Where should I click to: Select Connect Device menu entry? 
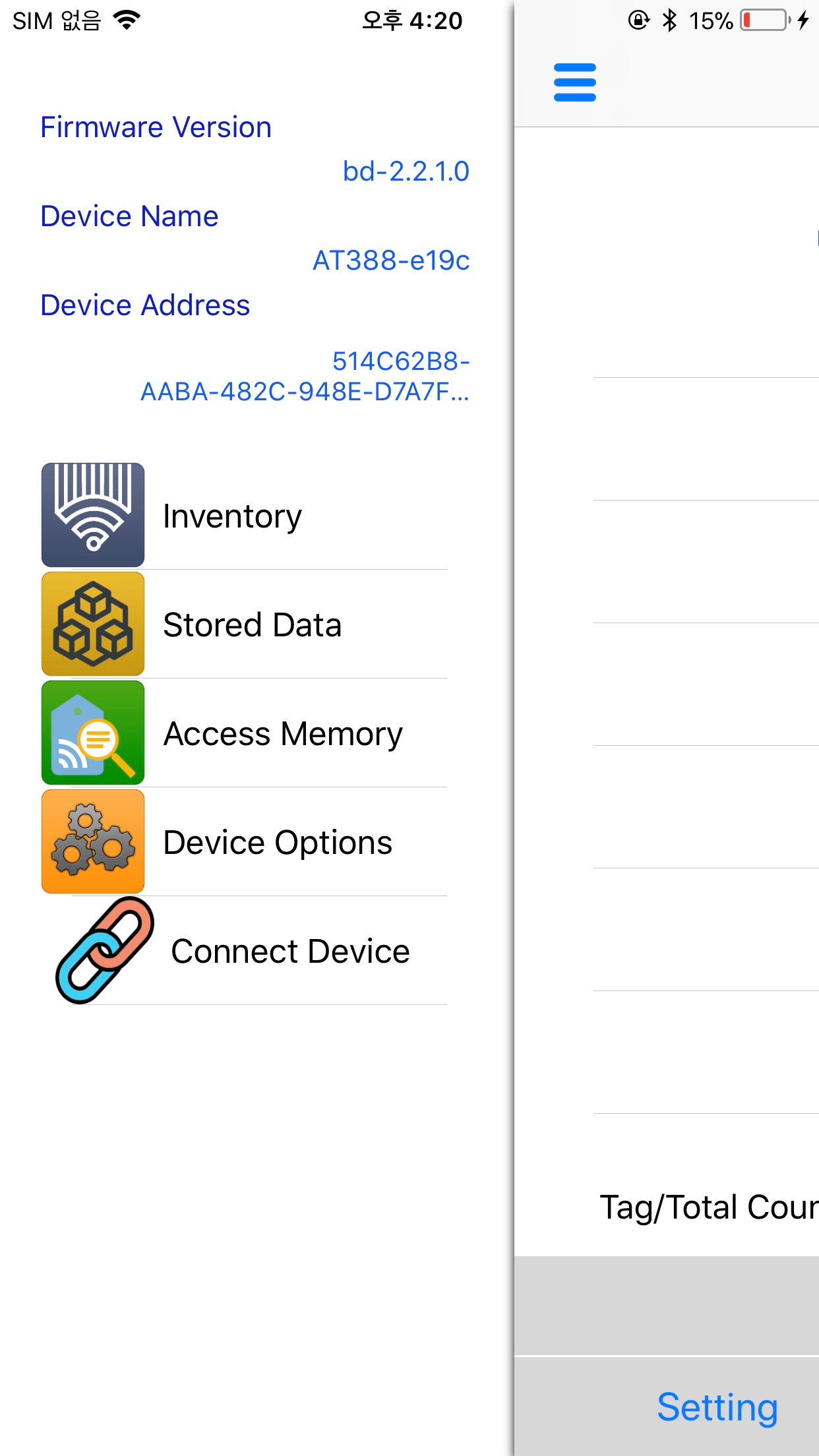290,952
